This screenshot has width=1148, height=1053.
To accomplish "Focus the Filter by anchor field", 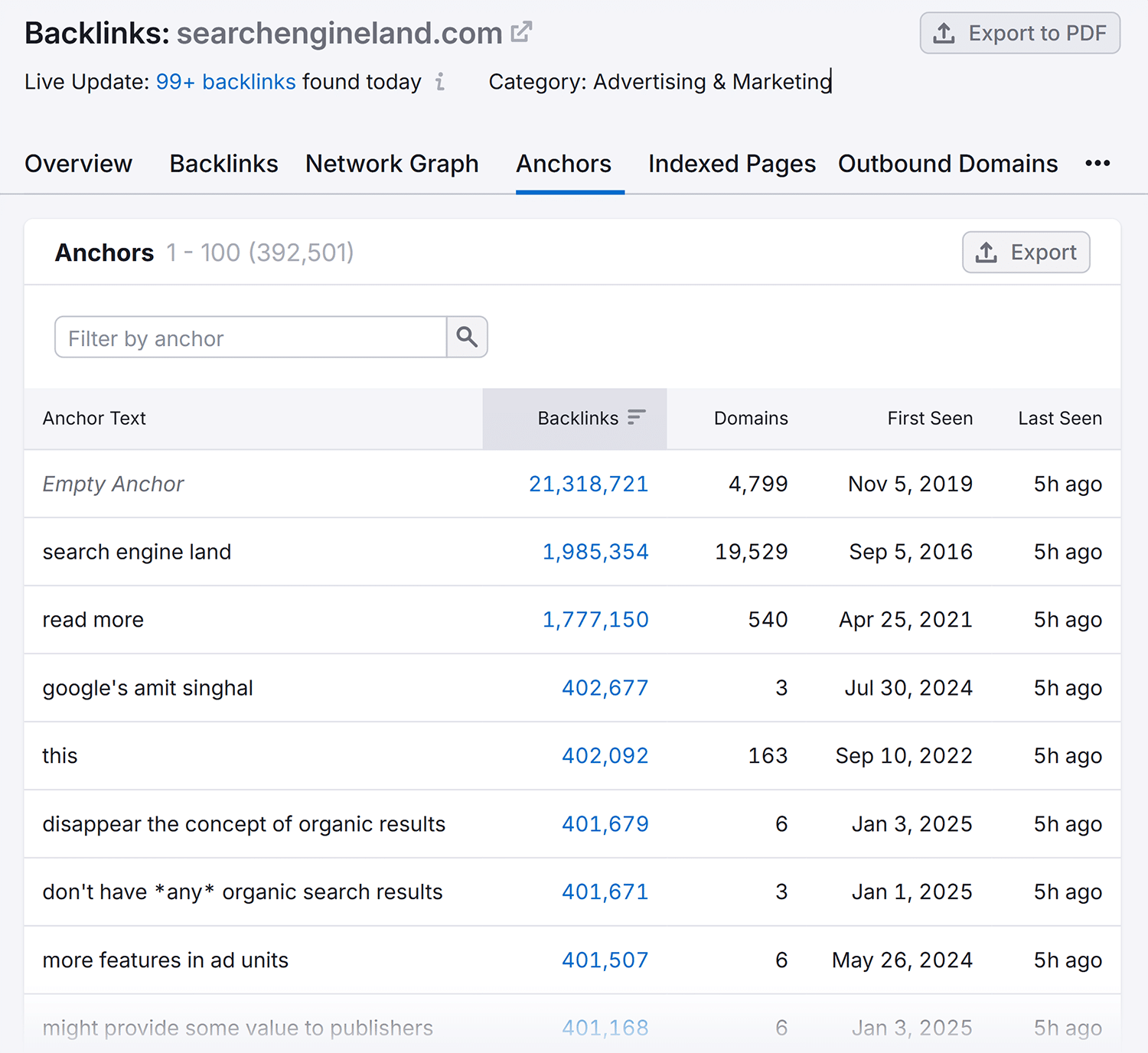I will point(251,337).
